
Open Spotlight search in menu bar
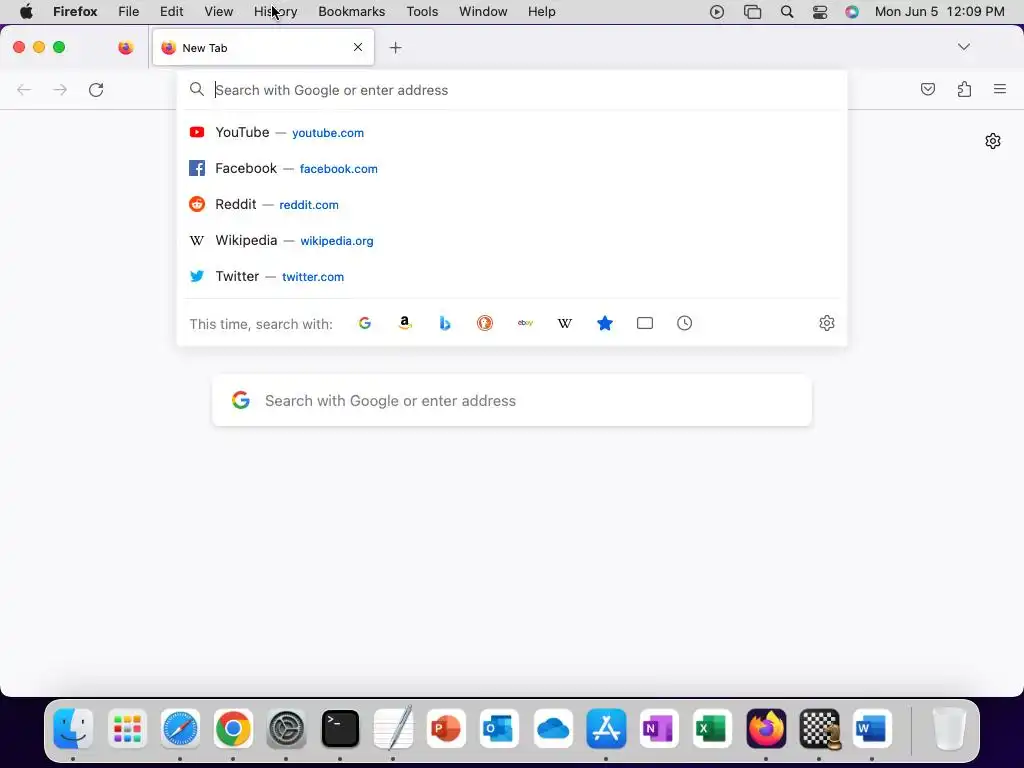click(x=787, y=12)
